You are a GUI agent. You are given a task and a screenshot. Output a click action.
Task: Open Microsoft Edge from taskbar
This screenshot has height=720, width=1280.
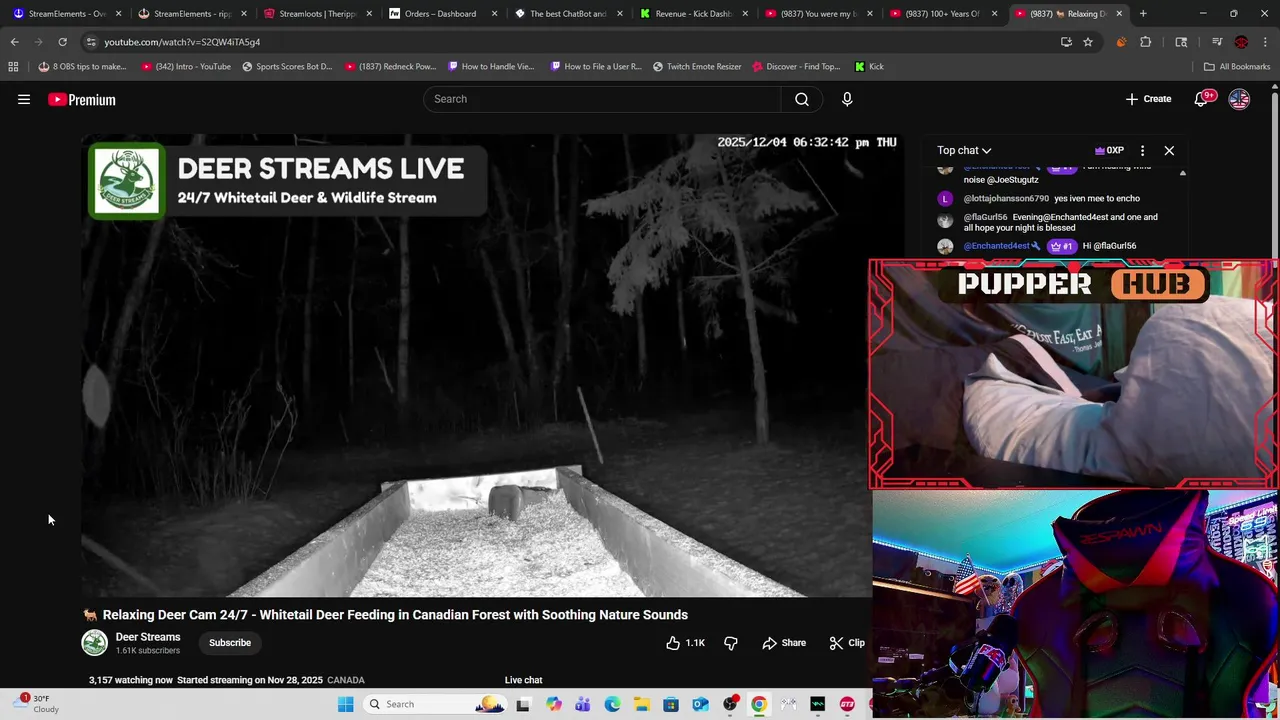[x=612, y=704]
